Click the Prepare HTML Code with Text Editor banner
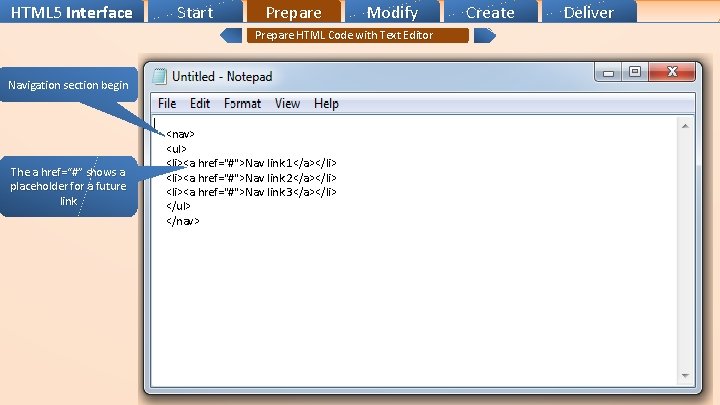Viewport: 720px width, 405px height. (x=358, y=35)
